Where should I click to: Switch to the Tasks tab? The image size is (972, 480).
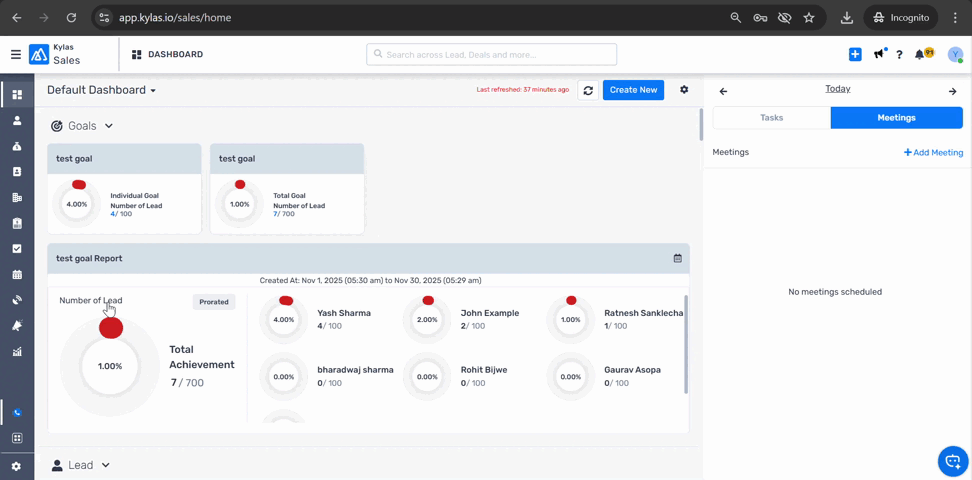[x=771, y=118]
